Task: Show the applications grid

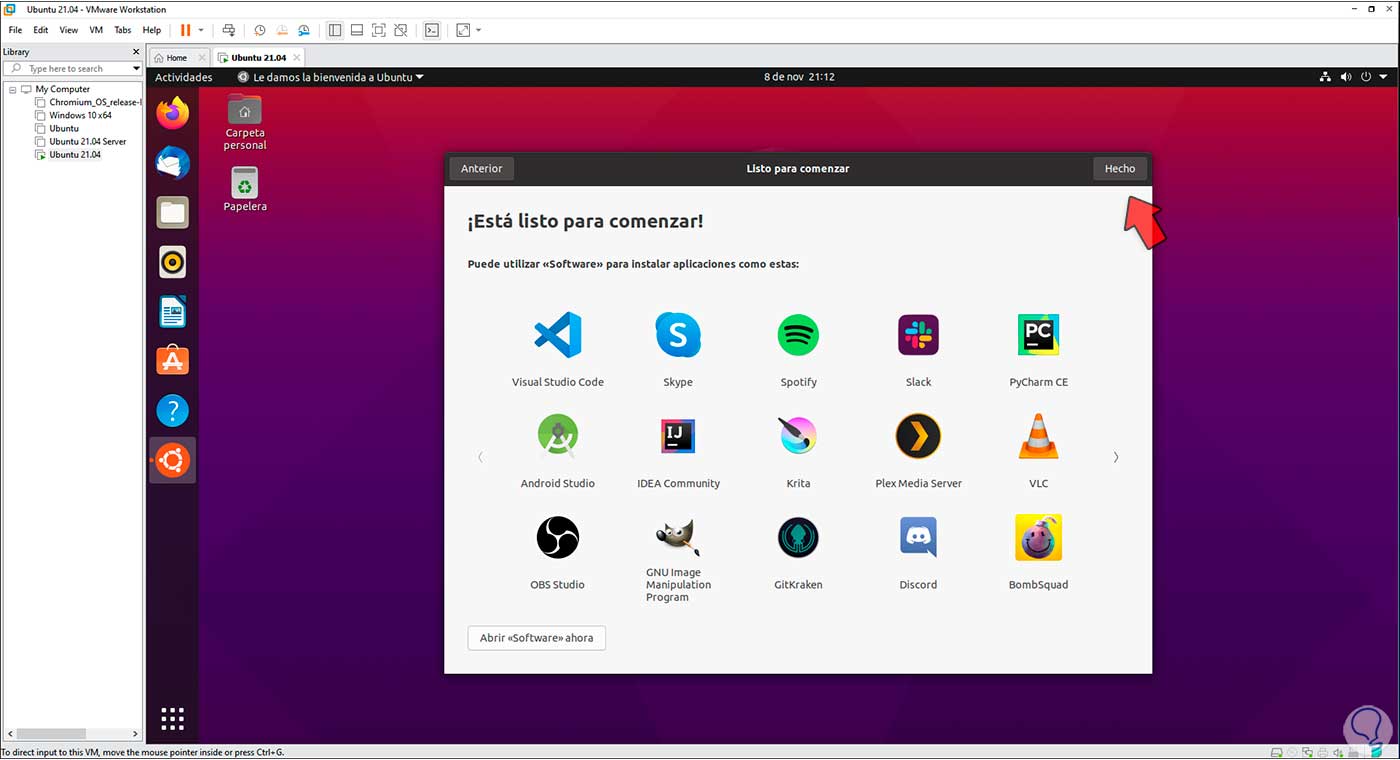Action: 173,718
